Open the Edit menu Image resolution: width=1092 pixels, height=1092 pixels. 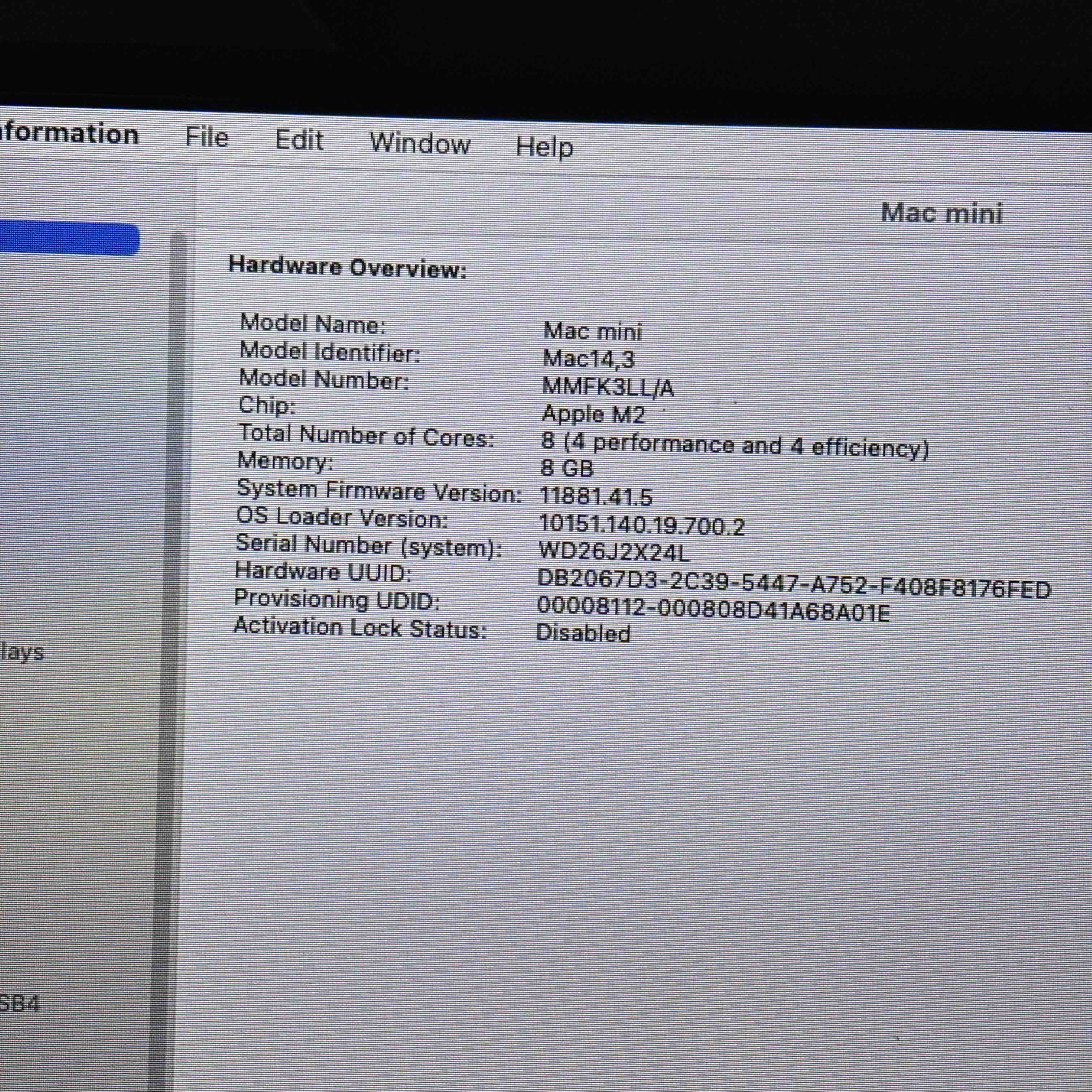click(x=299, y=140)
